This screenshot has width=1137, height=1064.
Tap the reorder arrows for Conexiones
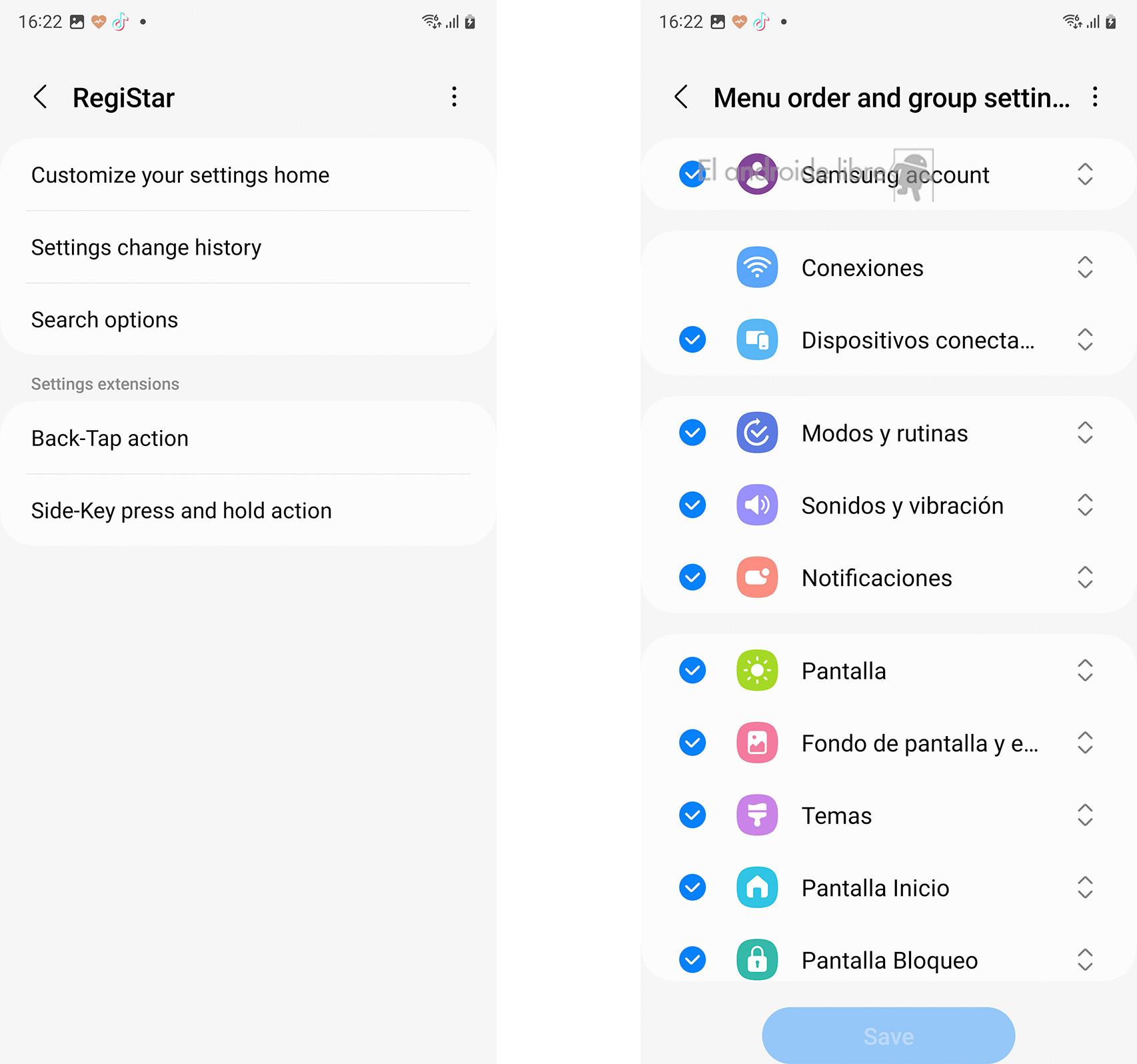pyautogui.click(x=1085, y=267)
